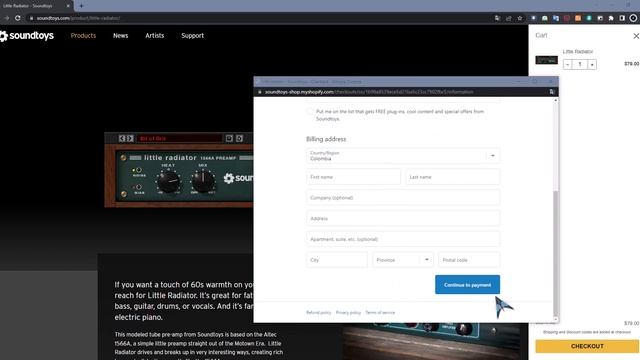Viewport: 640px width, 360px height.
Task: Open the Privacy policy link
Action: 348,313
